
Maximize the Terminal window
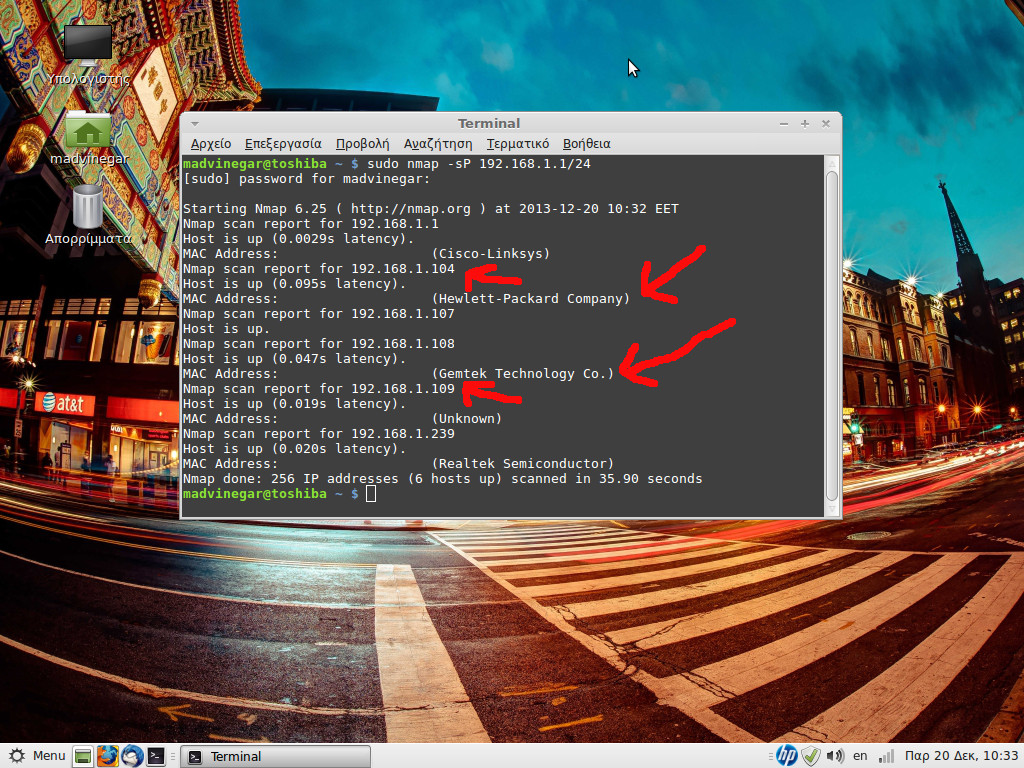pyautogui.click(x=805, y=123)
